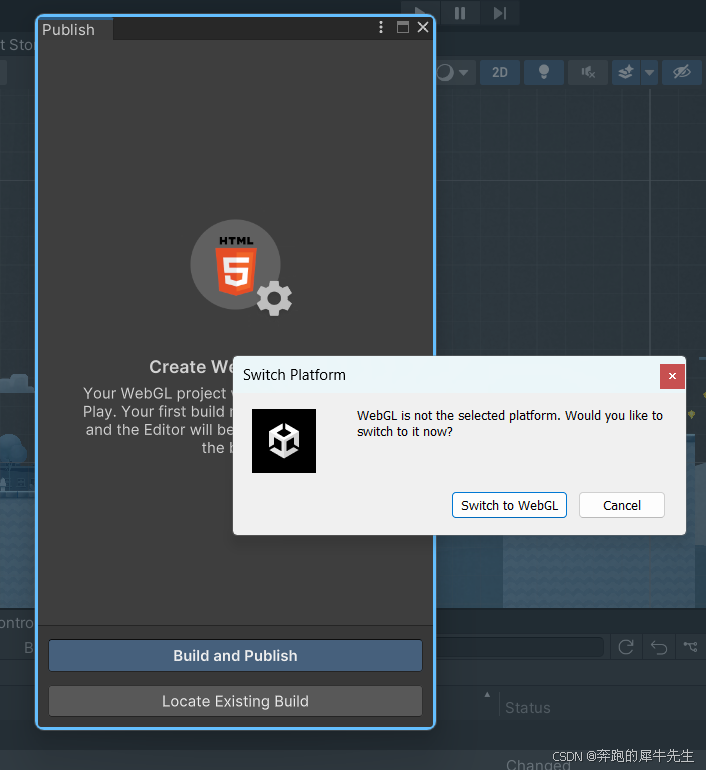Close the Switch Platform dialog
The width and height of the screenshot is (706, 770).
(672, 376)
